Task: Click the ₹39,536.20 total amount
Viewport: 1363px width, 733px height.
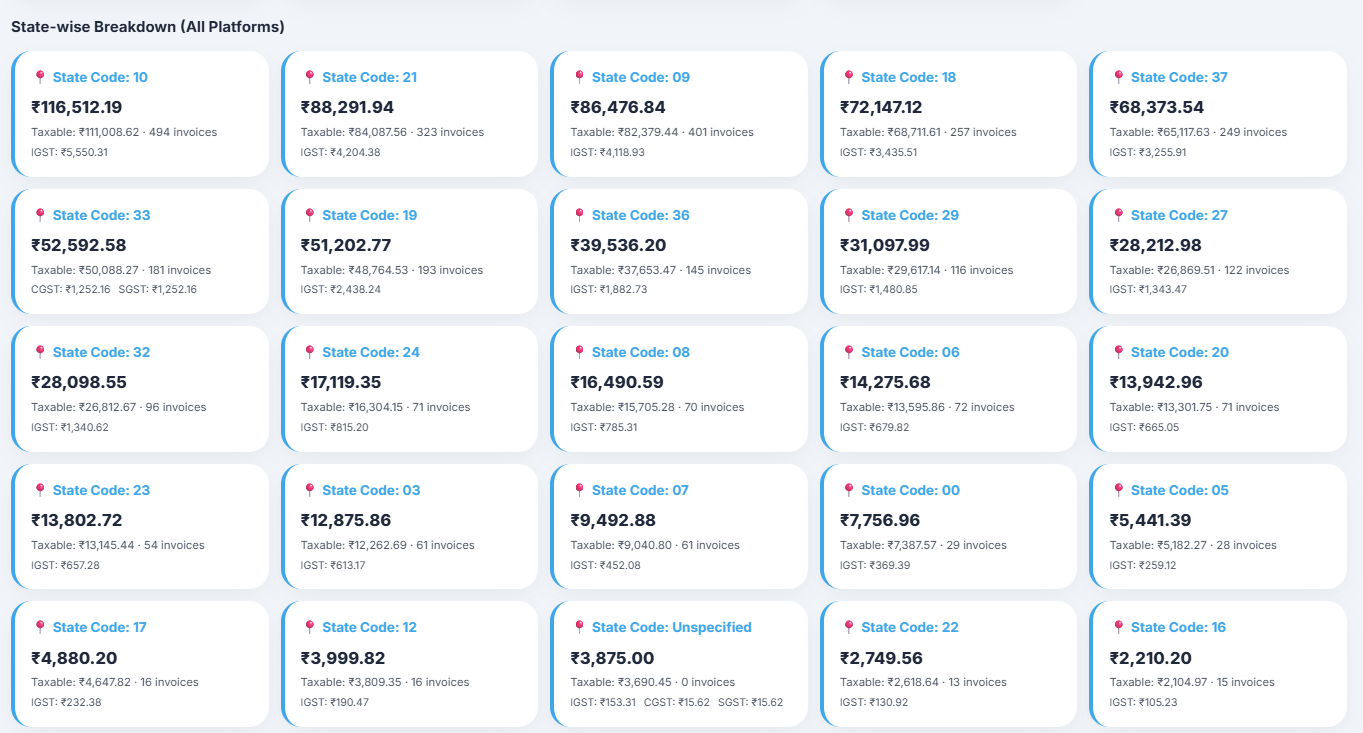Action: (x=618, y=245)
